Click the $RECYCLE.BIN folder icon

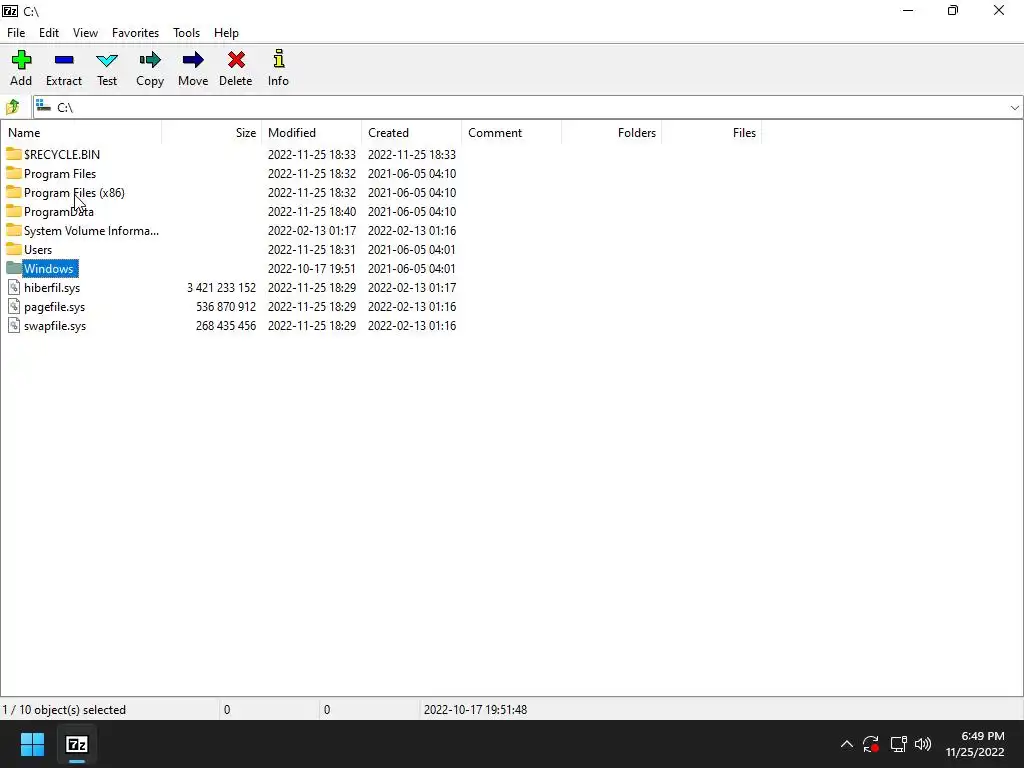[x=14, y=154]
